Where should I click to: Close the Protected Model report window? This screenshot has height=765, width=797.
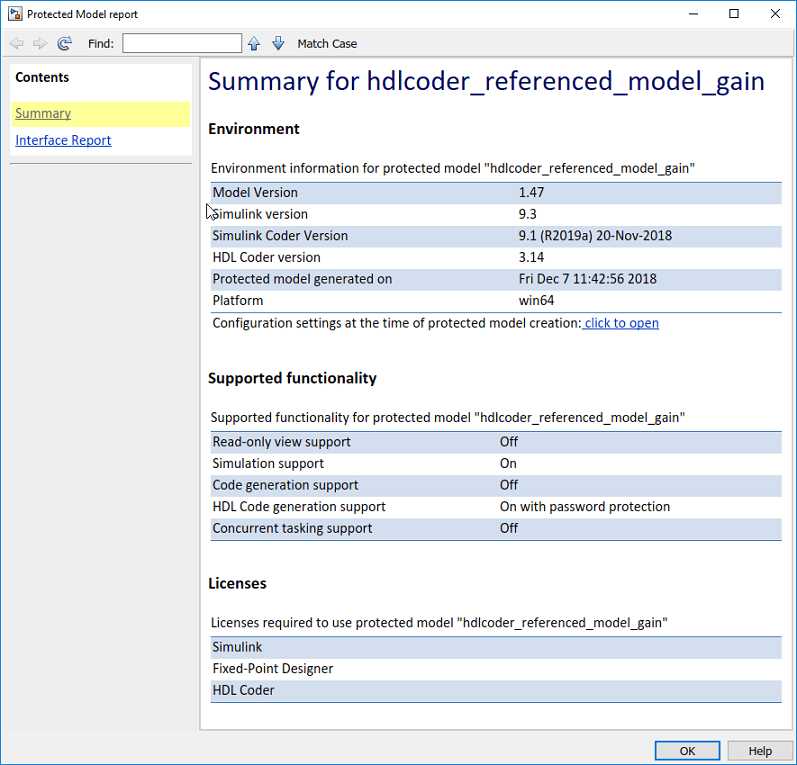(x=775, y=14)
